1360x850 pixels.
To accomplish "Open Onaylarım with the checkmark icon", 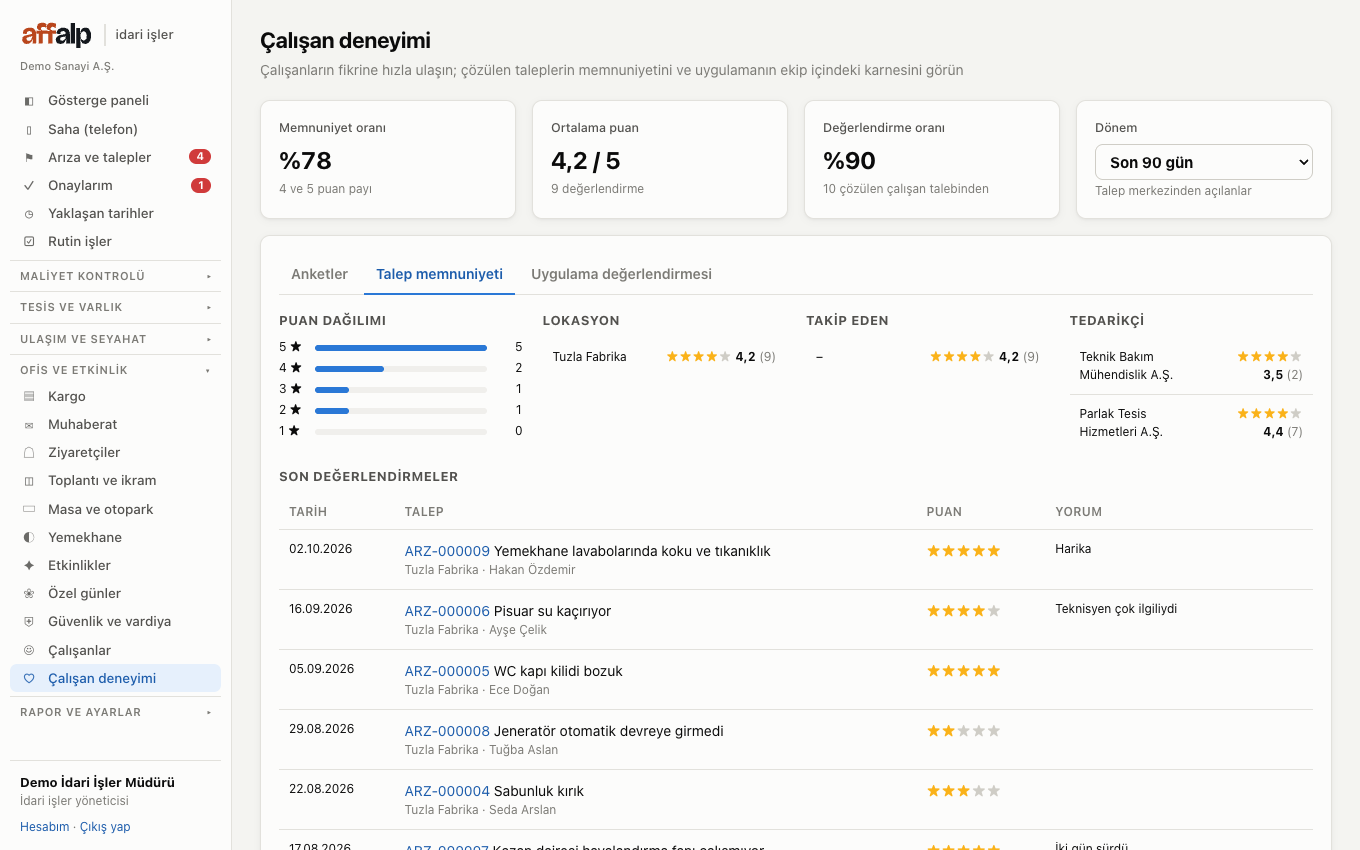I will 28,186.
